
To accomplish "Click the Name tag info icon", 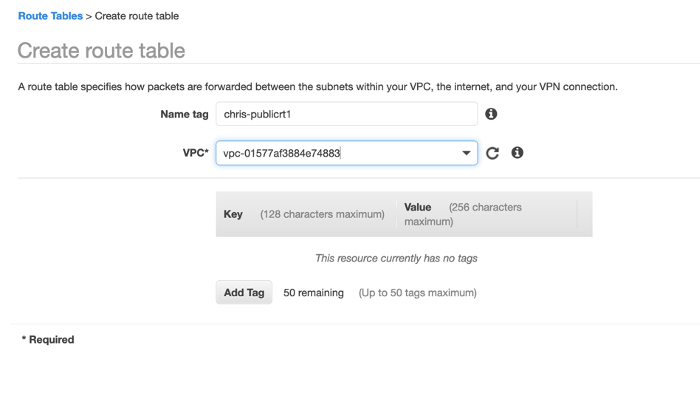I will coord(491,114).
